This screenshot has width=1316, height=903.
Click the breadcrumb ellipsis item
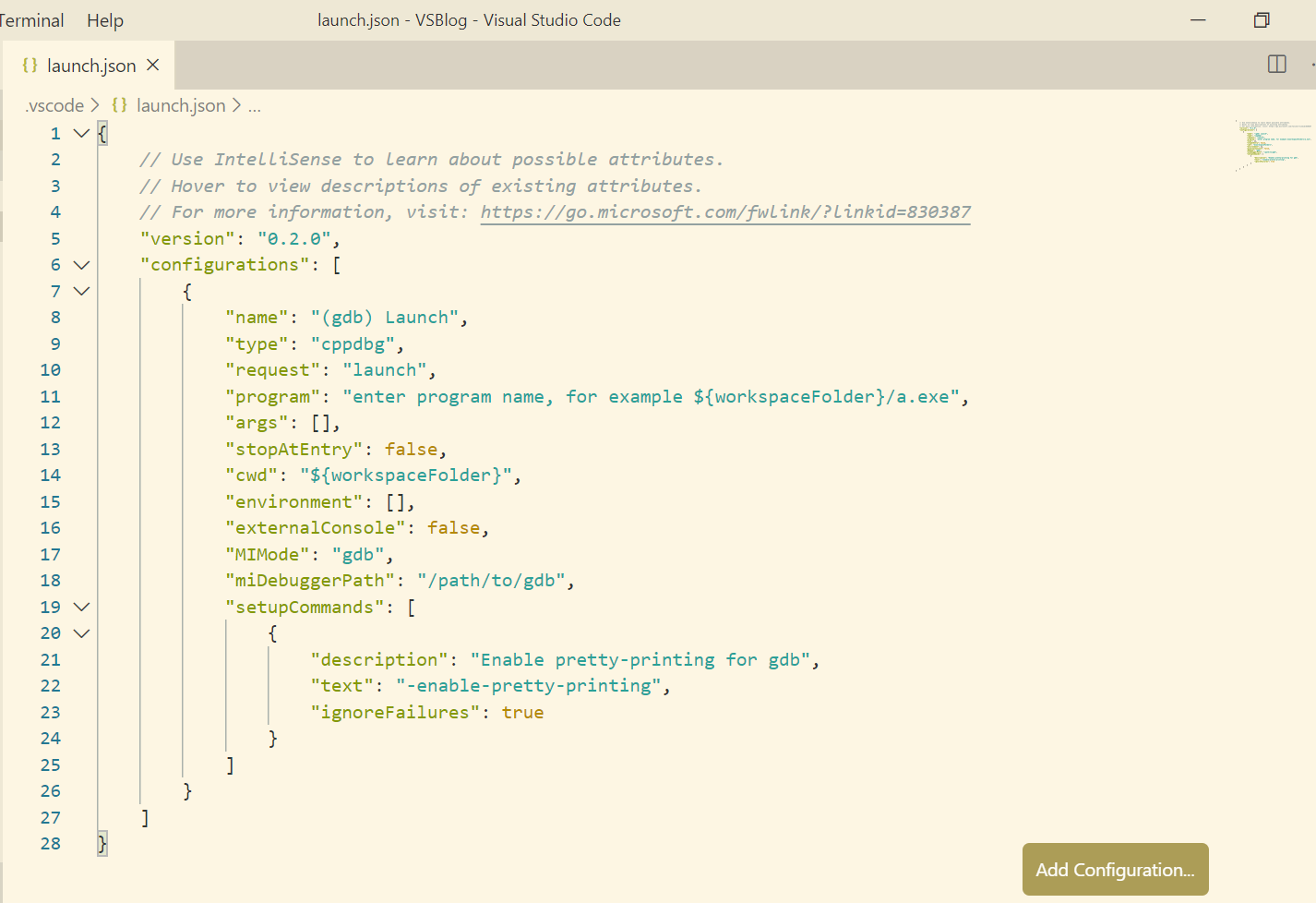click(255, 105)
